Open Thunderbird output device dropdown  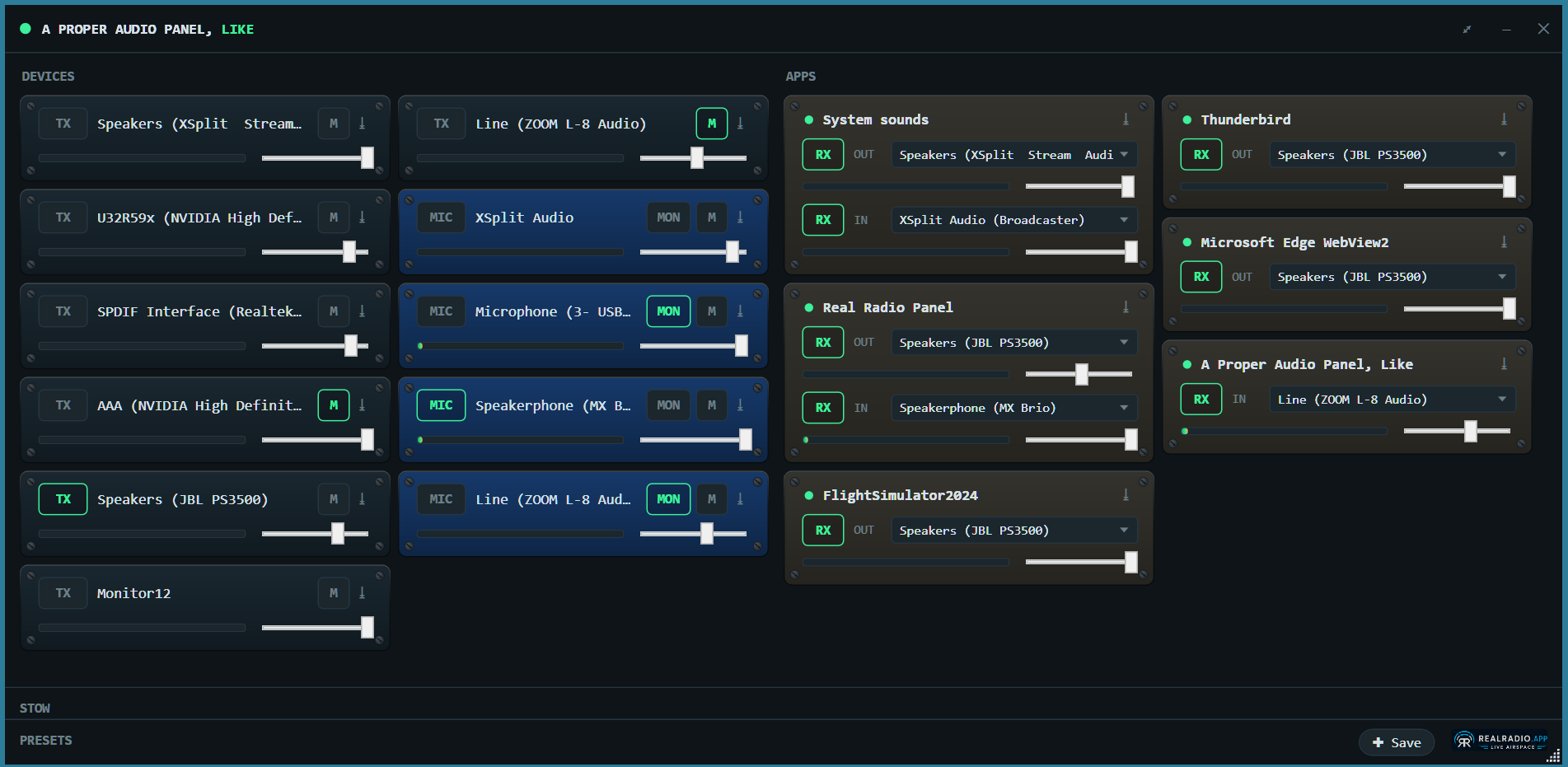pyautogui.click(x=1392, y=155)
